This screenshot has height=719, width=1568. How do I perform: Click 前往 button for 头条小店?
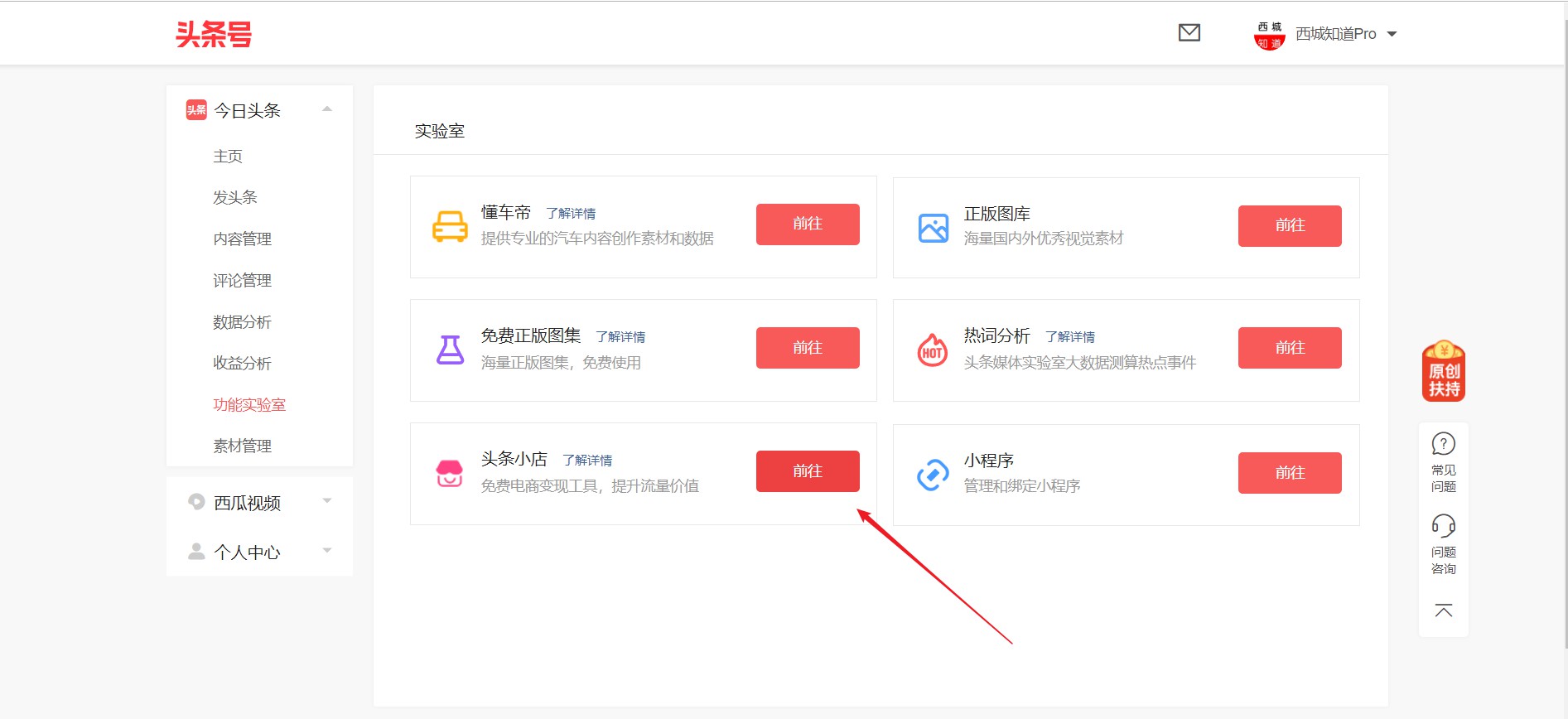coord(808,471)
